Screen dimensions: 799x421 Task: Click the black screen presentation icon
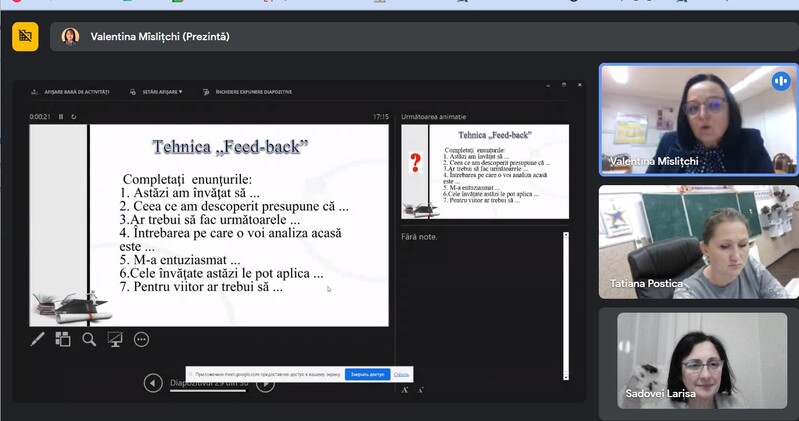[115, 339]
